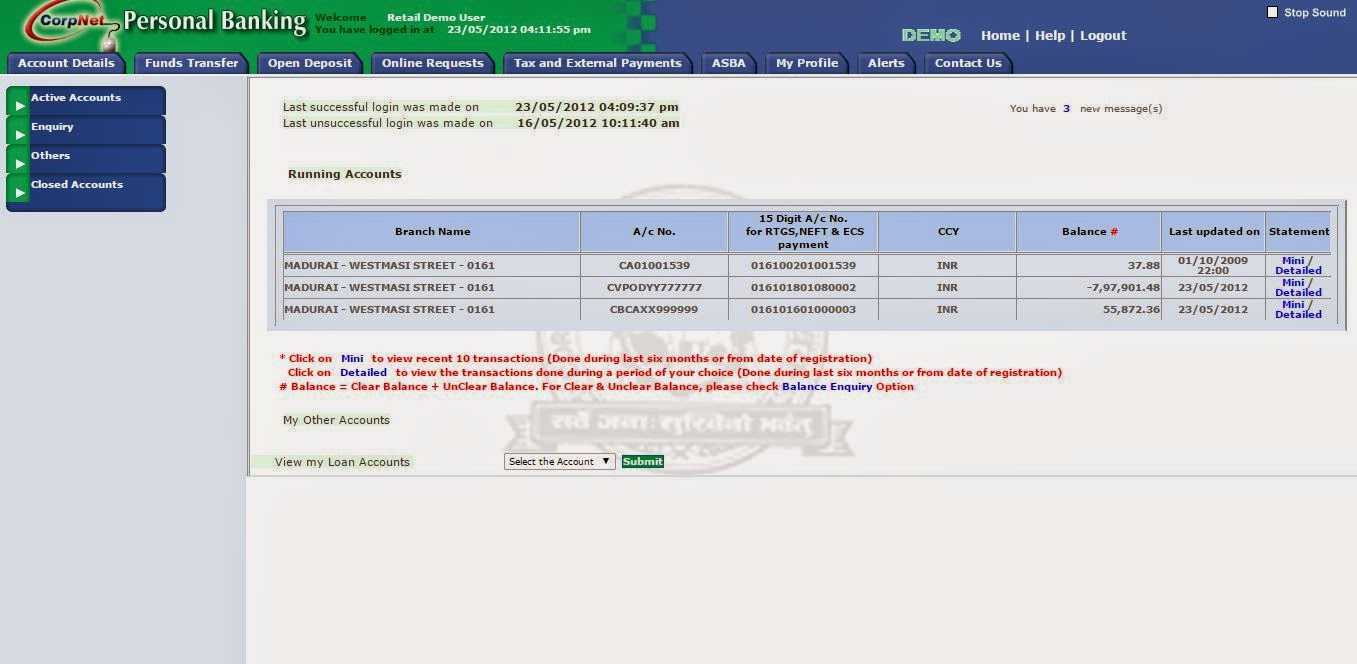This screenshot has height=664, width=1357.
Task: Click green arrow beside Enquiry
Action: click(x=20, y=134)
